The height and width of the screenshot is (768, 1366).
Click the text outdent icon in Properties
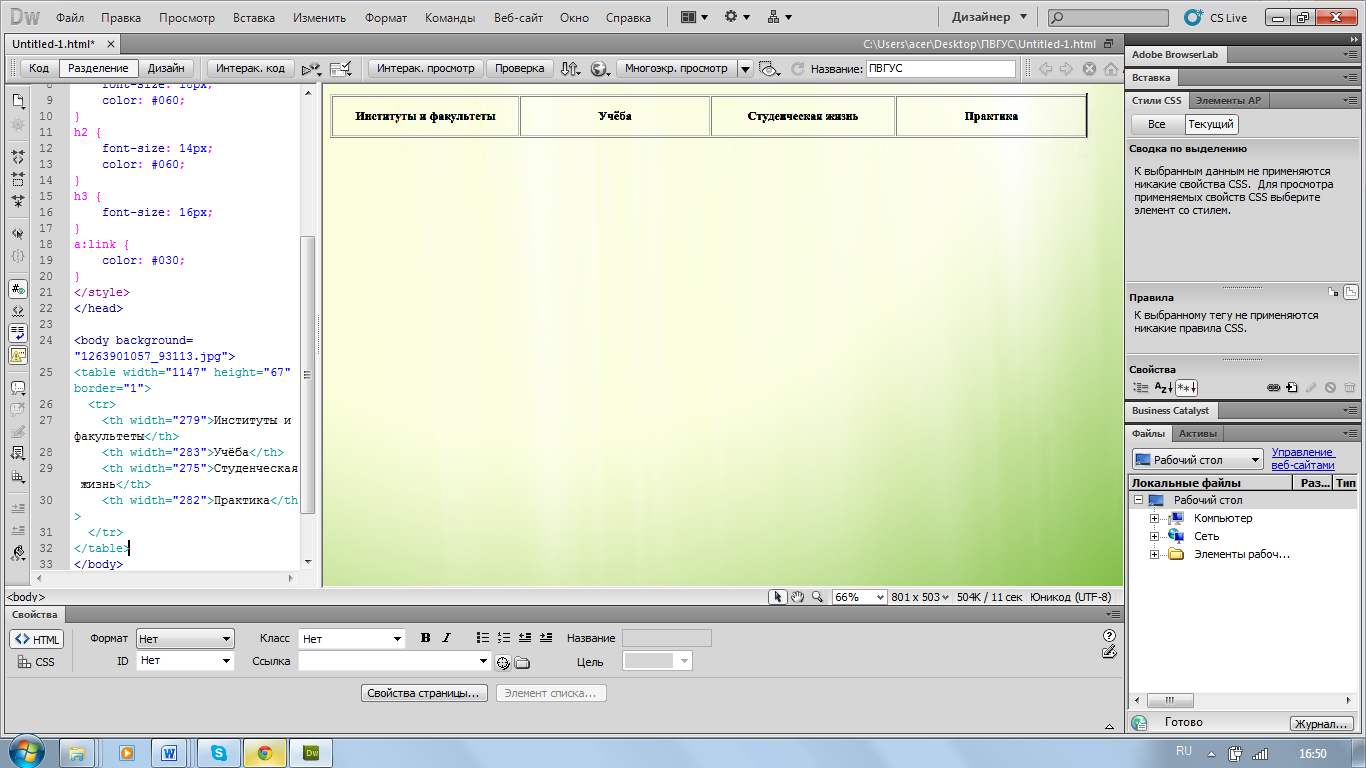click(x=525, y=637)
